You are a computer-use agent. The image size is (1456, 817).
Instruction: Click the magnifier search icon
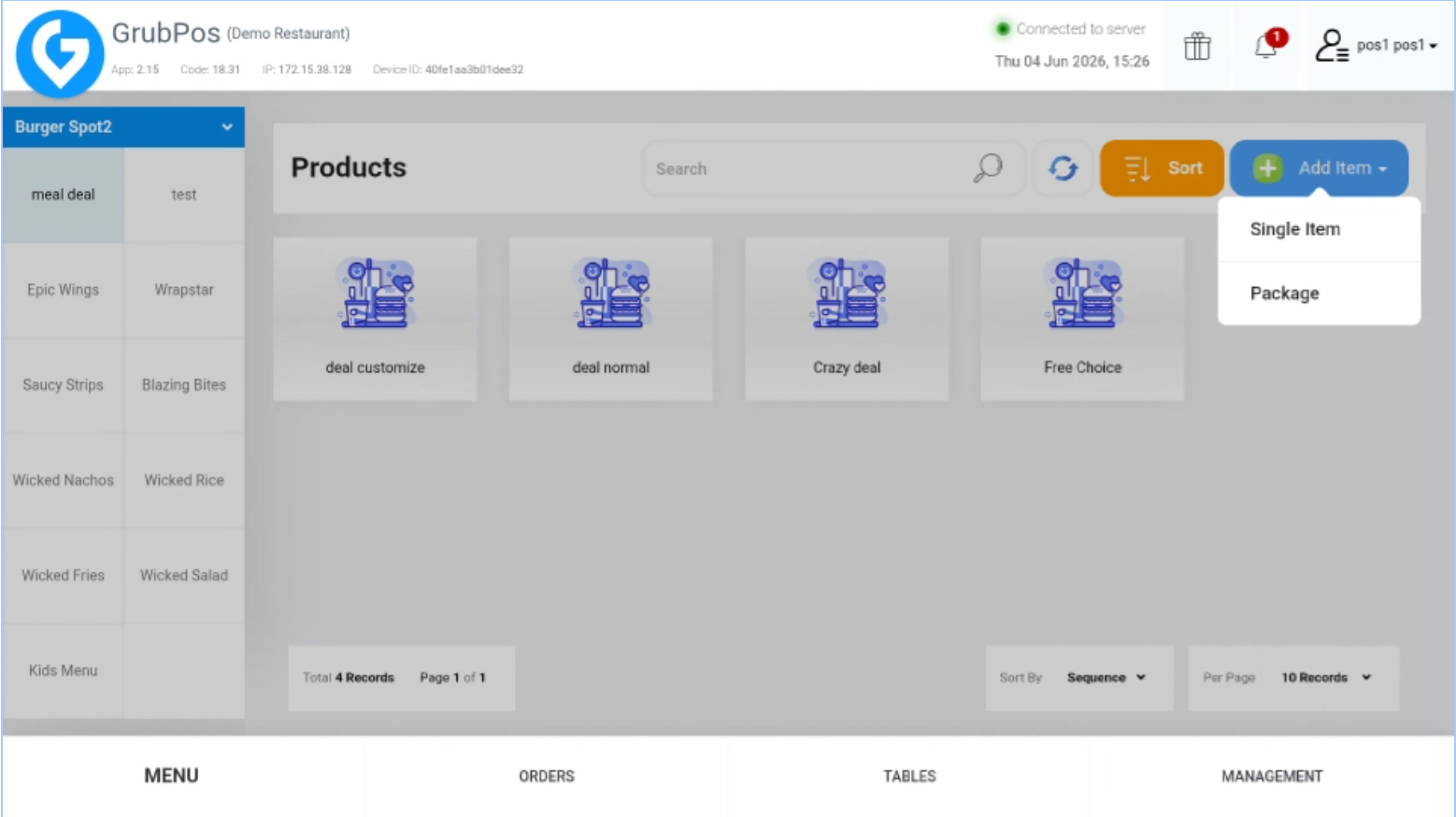click(x=988, y=168)
